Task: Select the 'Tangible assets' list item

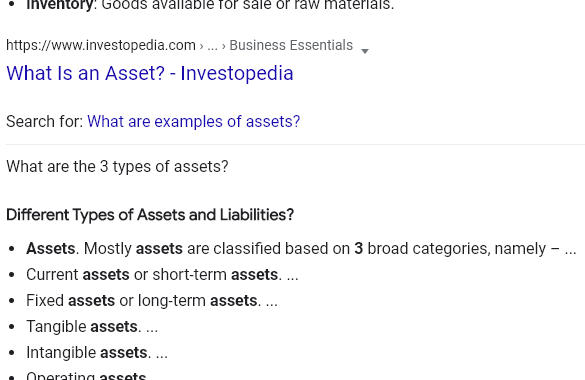Action: [92, 327]
